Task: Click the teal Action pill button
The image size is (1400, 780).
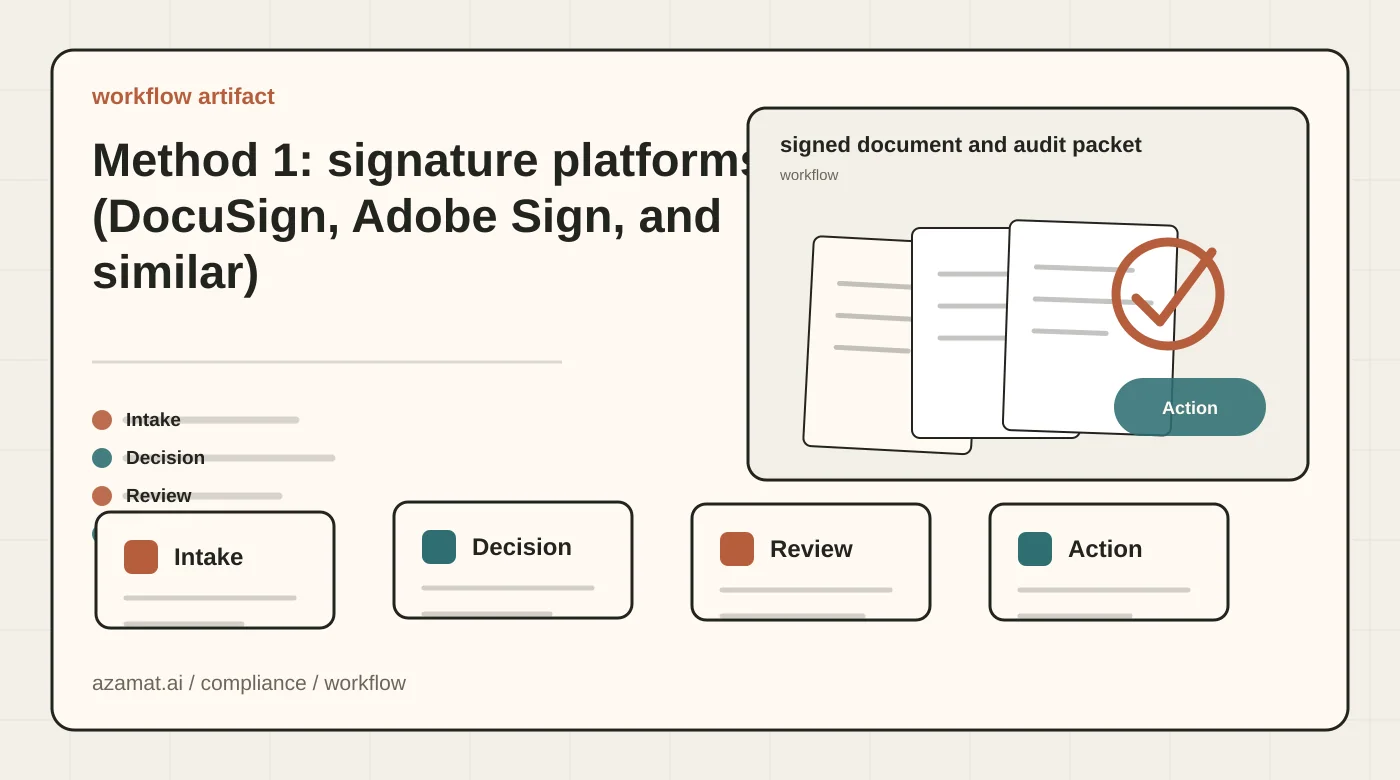Action: [x=1190, y=407]
